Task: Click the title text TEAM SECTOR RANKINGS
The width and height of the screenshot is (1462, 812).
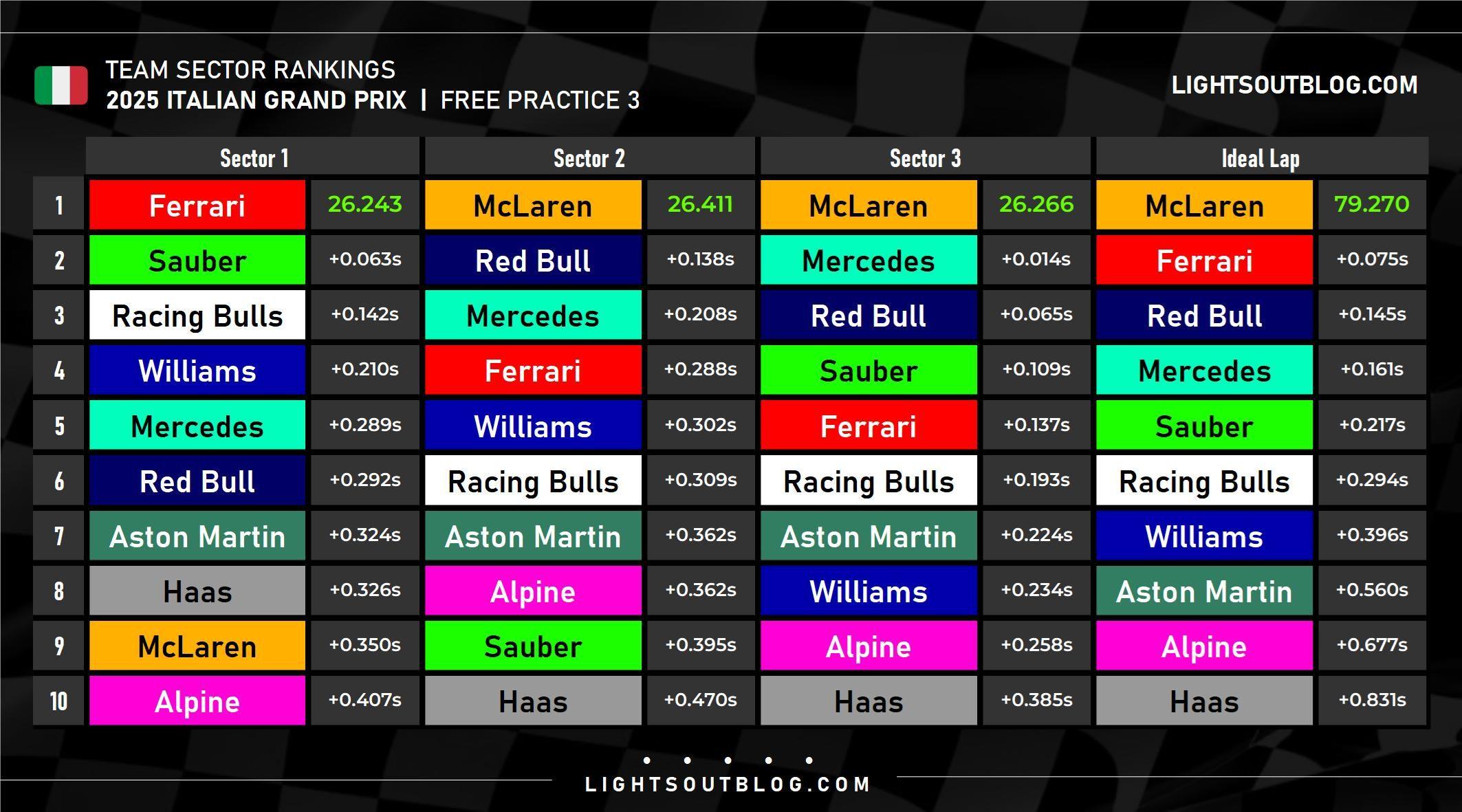Action: point(250,70)
